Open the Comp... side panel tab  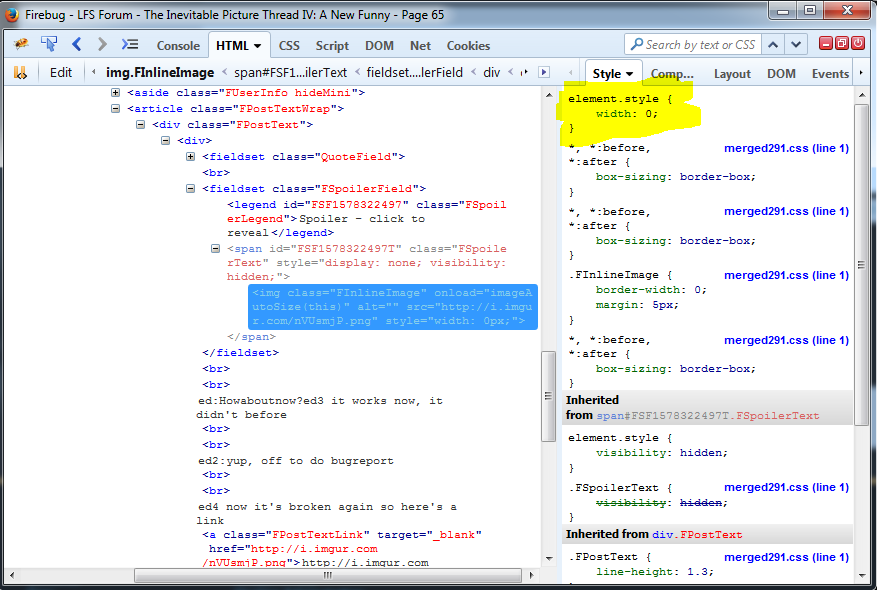pyautogui.click(x=672, y=74)
